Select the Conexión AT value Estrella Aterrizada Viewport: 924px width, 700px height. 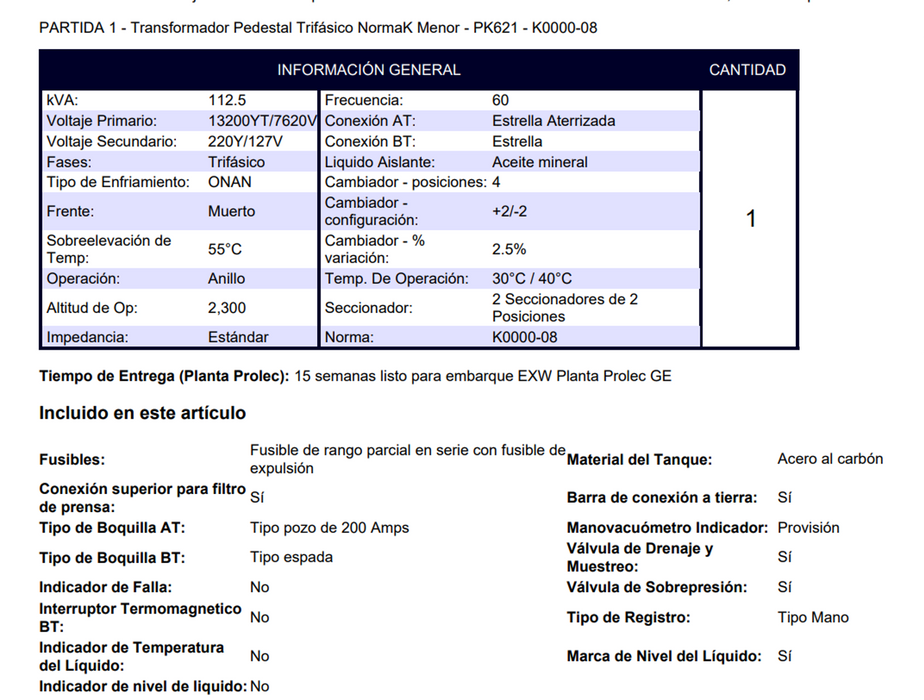554,121
